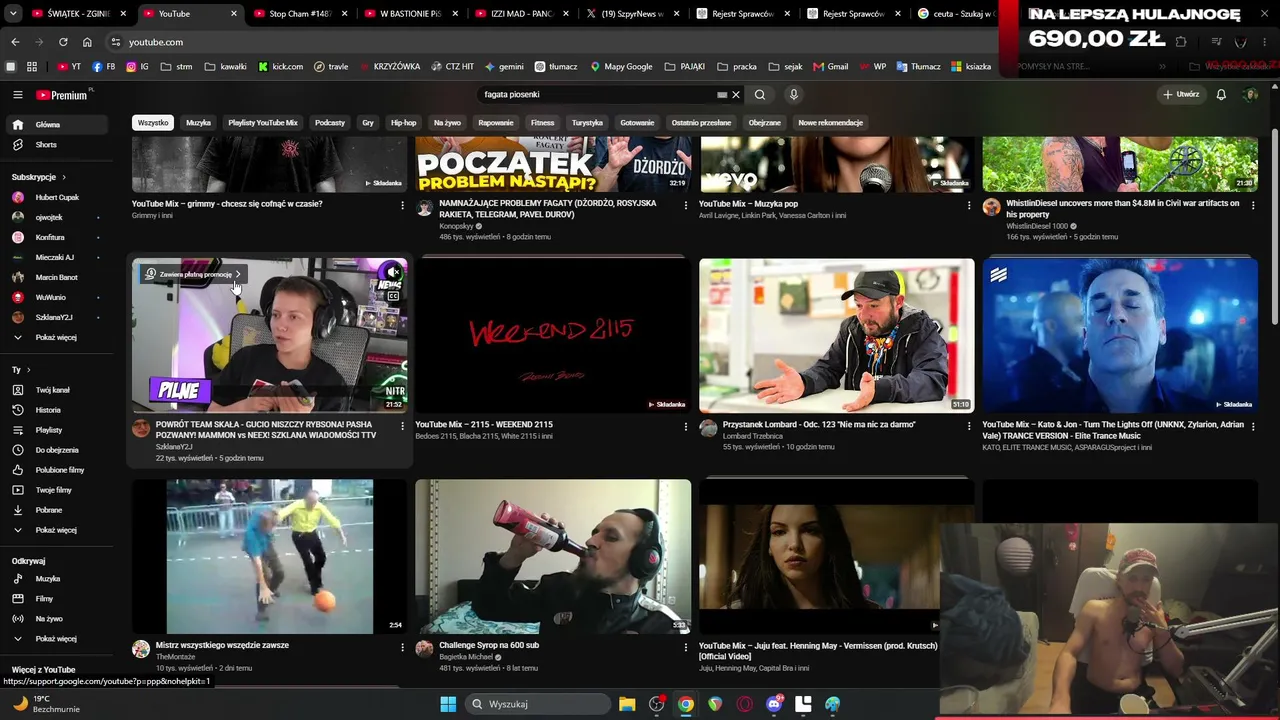Open browser home page button
The width and height of the screenshot is (1280, 720).
click(87, 42)
